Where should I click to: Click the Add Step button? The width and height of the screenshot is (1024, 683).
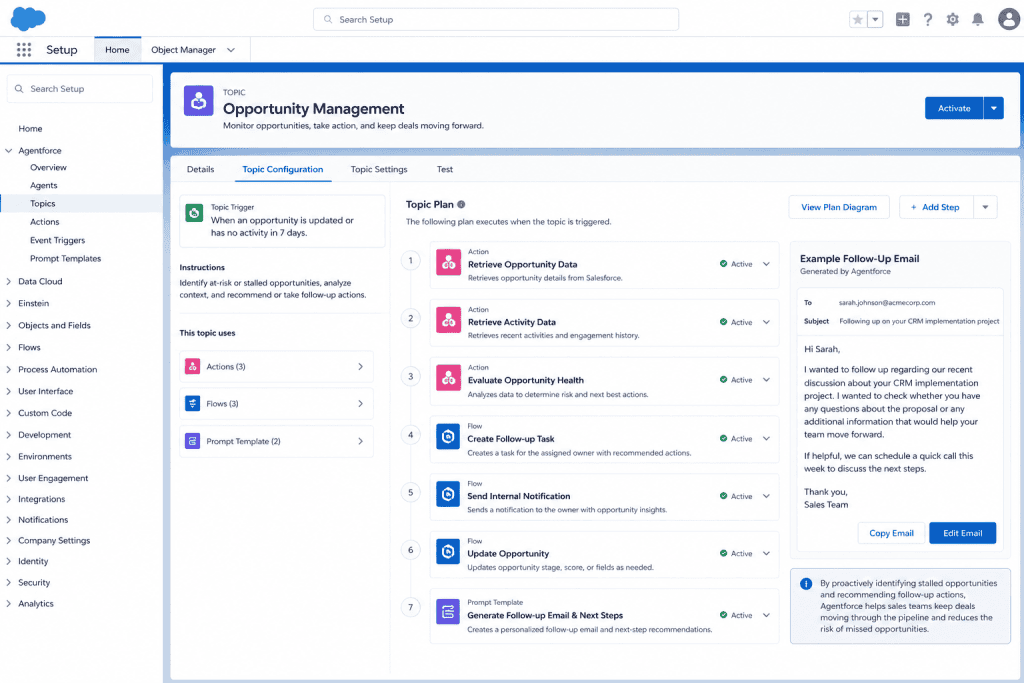(x=936, y=207)
